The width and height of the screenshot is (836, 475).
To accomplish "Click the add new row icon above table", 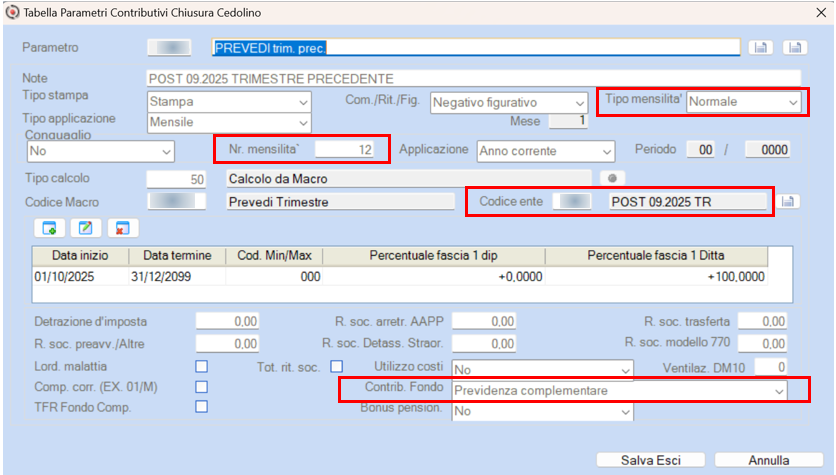I will (50, 228).
